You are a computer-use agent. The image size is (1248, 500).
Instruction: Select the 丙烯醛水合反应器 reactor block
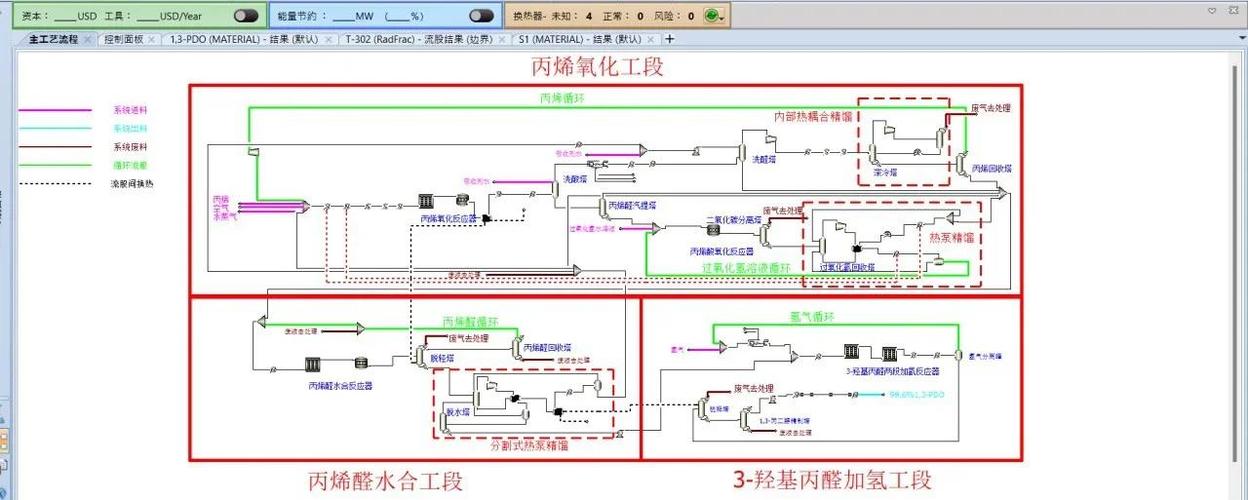312,364
